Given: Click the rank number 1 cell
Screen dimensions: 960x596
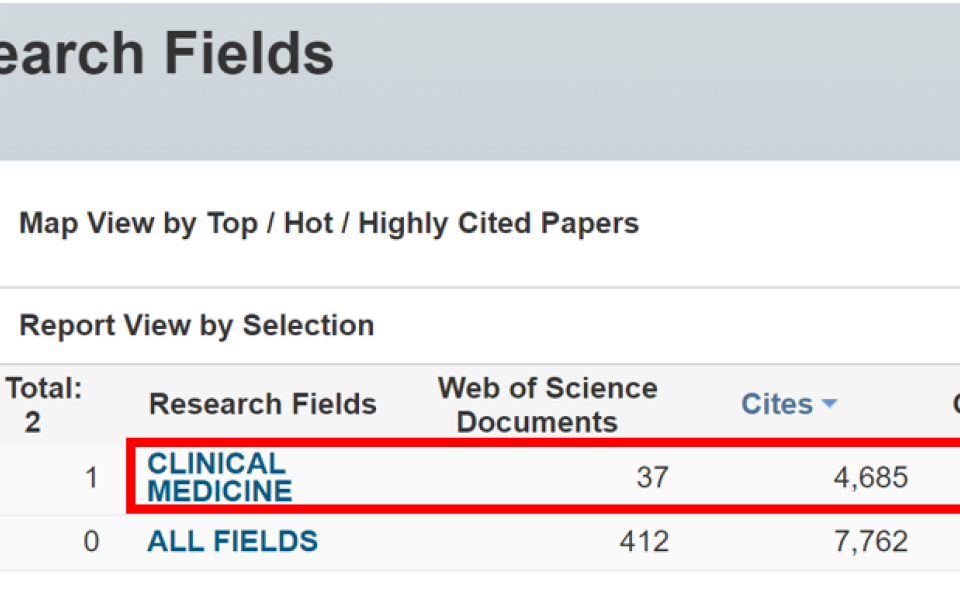Looking at the screenshot, I should point(91,478).
